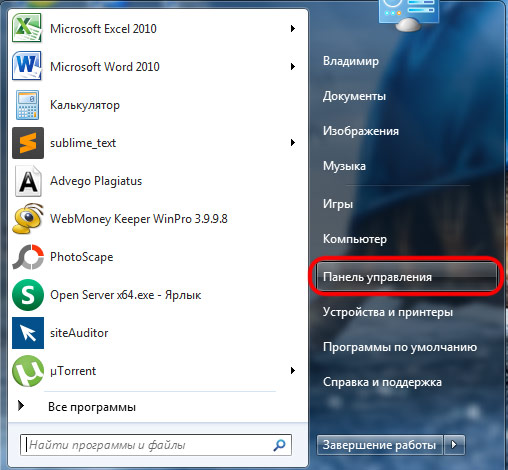This screenshot has height=470, width=508.
Task: Launch sublime_text icon
Action: 28,143
